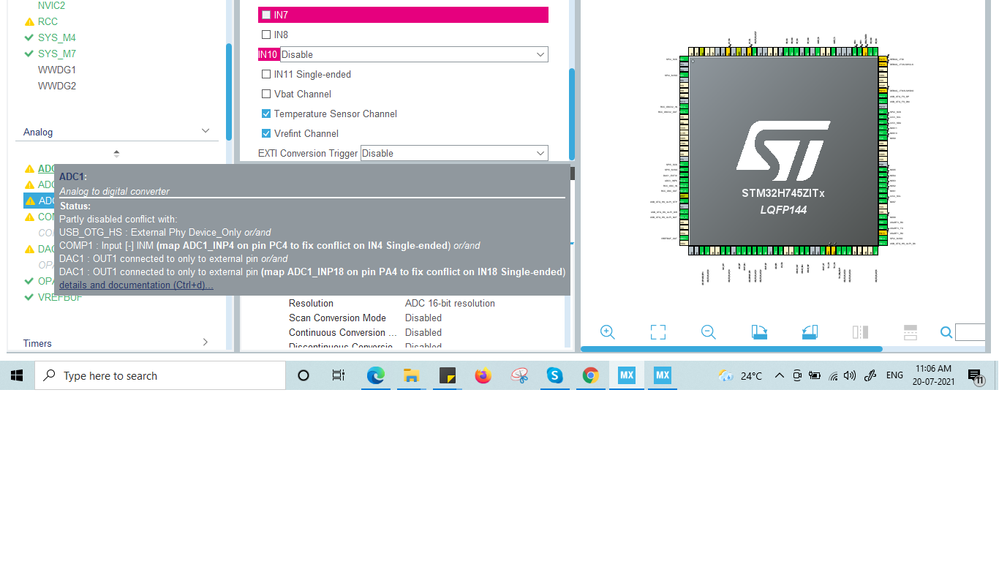Click Type here to search box
The image size is (999, 562).
point(161,376)
